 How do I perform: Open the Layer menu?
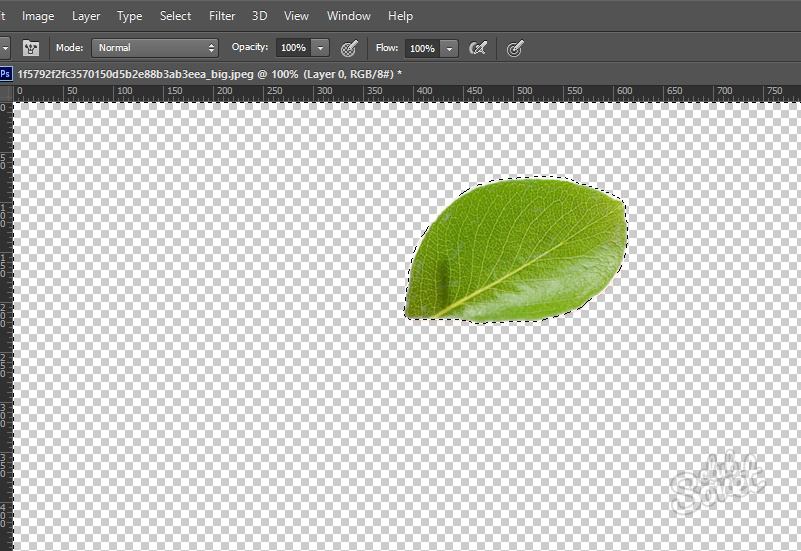pos(86,16)
